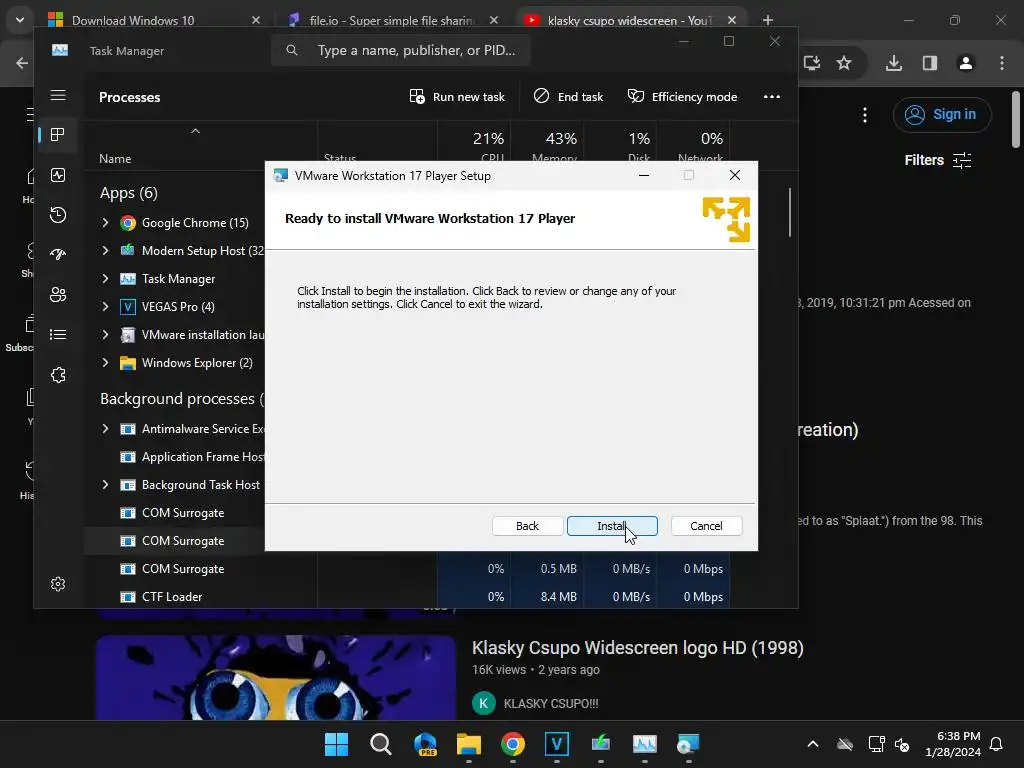Expand Windows Explorer (2) process group
The height and width of the screenshot is (768, 1024).
[105, 363]
